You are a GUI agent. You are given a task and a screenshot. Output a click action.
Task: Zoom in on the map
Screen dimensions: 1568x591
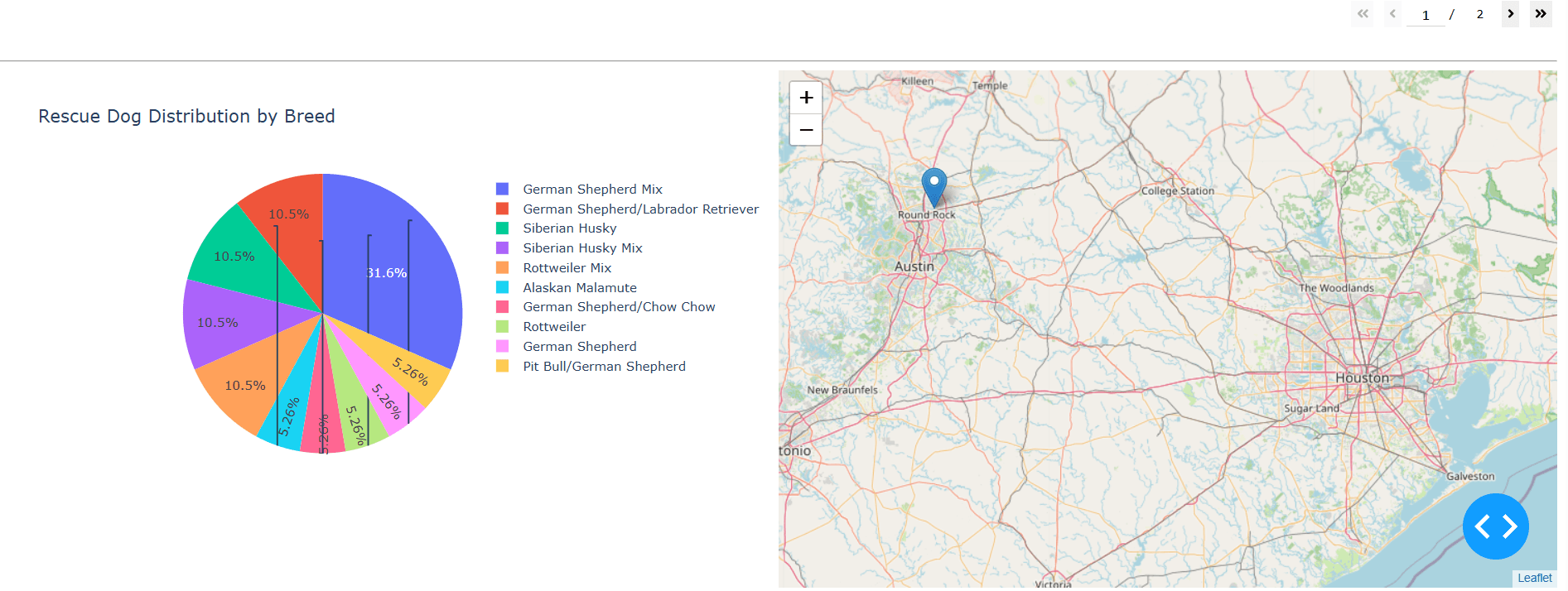coord(806,98)
